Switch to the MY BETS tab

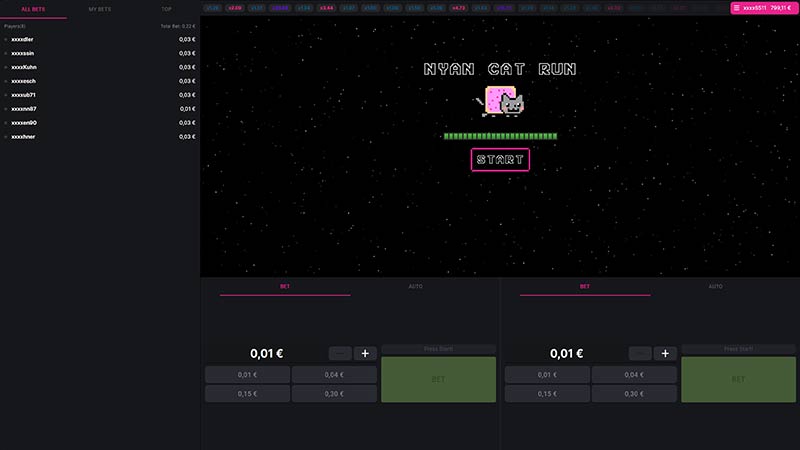tap(99, 9)
